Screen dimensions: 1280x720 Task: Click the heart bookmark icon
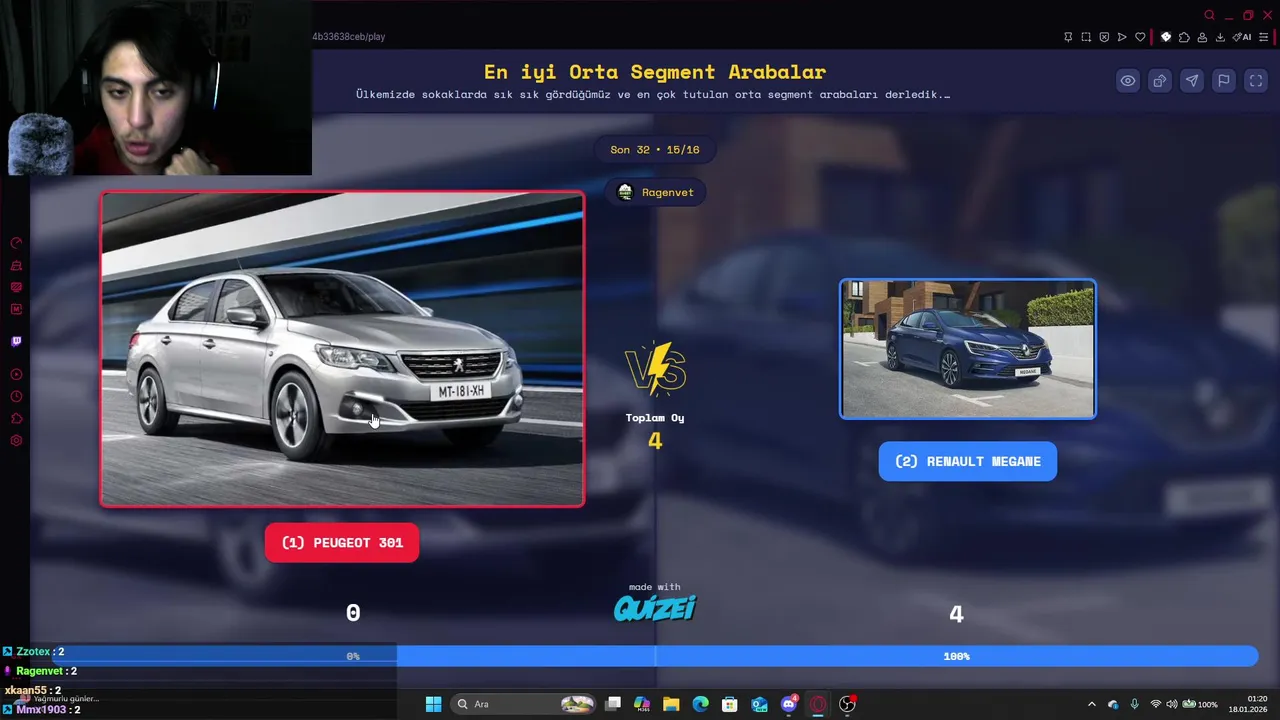pos(1140,37)
